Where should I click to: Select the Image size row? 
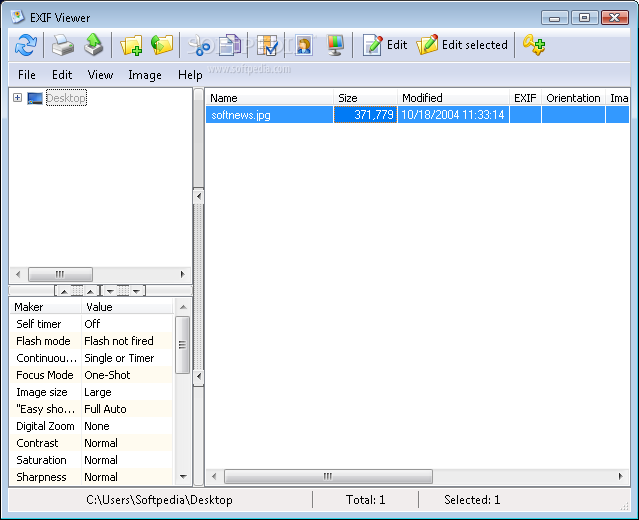[x=92, y=392]
